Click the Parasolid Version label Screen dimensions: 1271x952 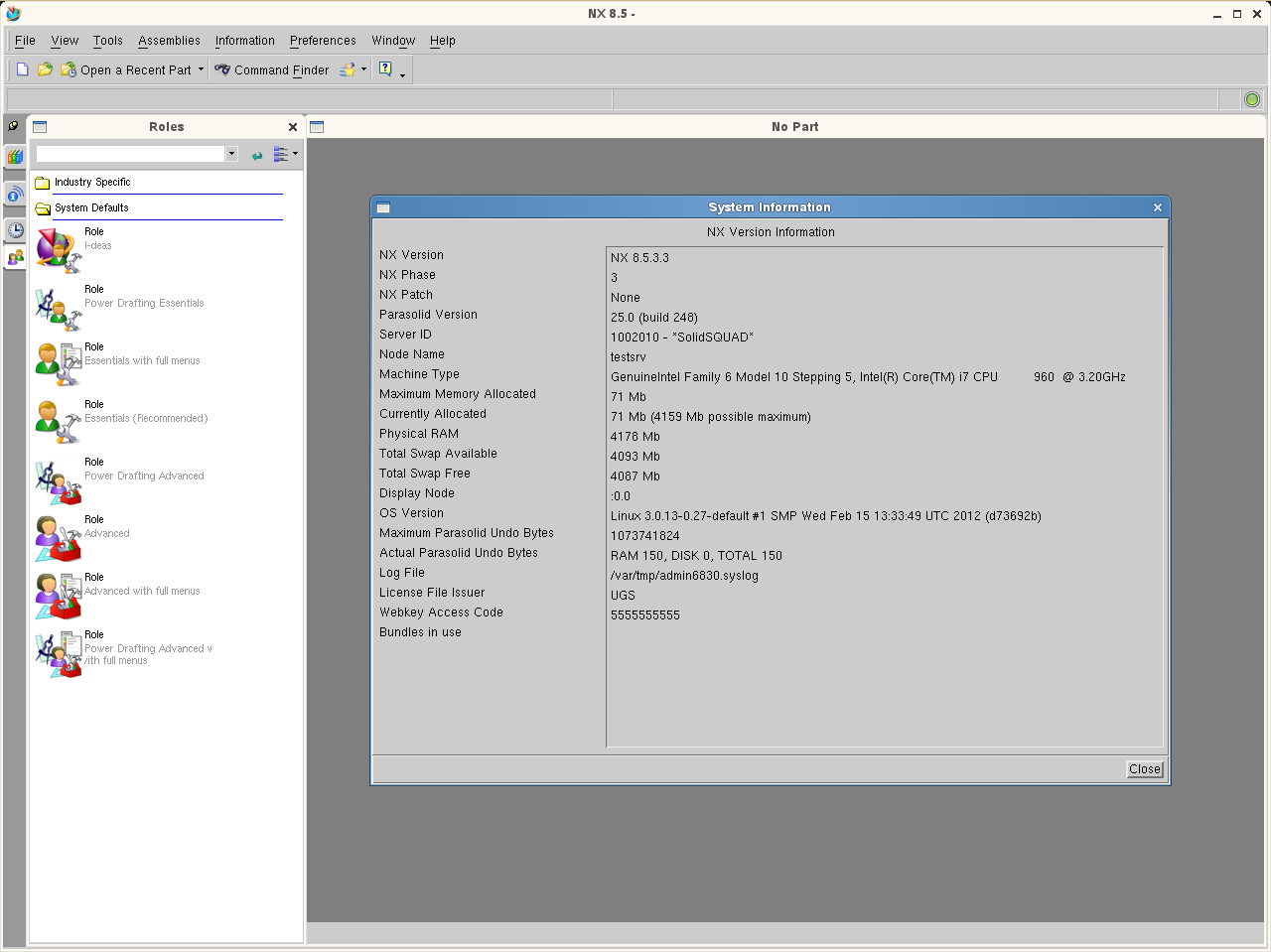click(x=428, y=315)
